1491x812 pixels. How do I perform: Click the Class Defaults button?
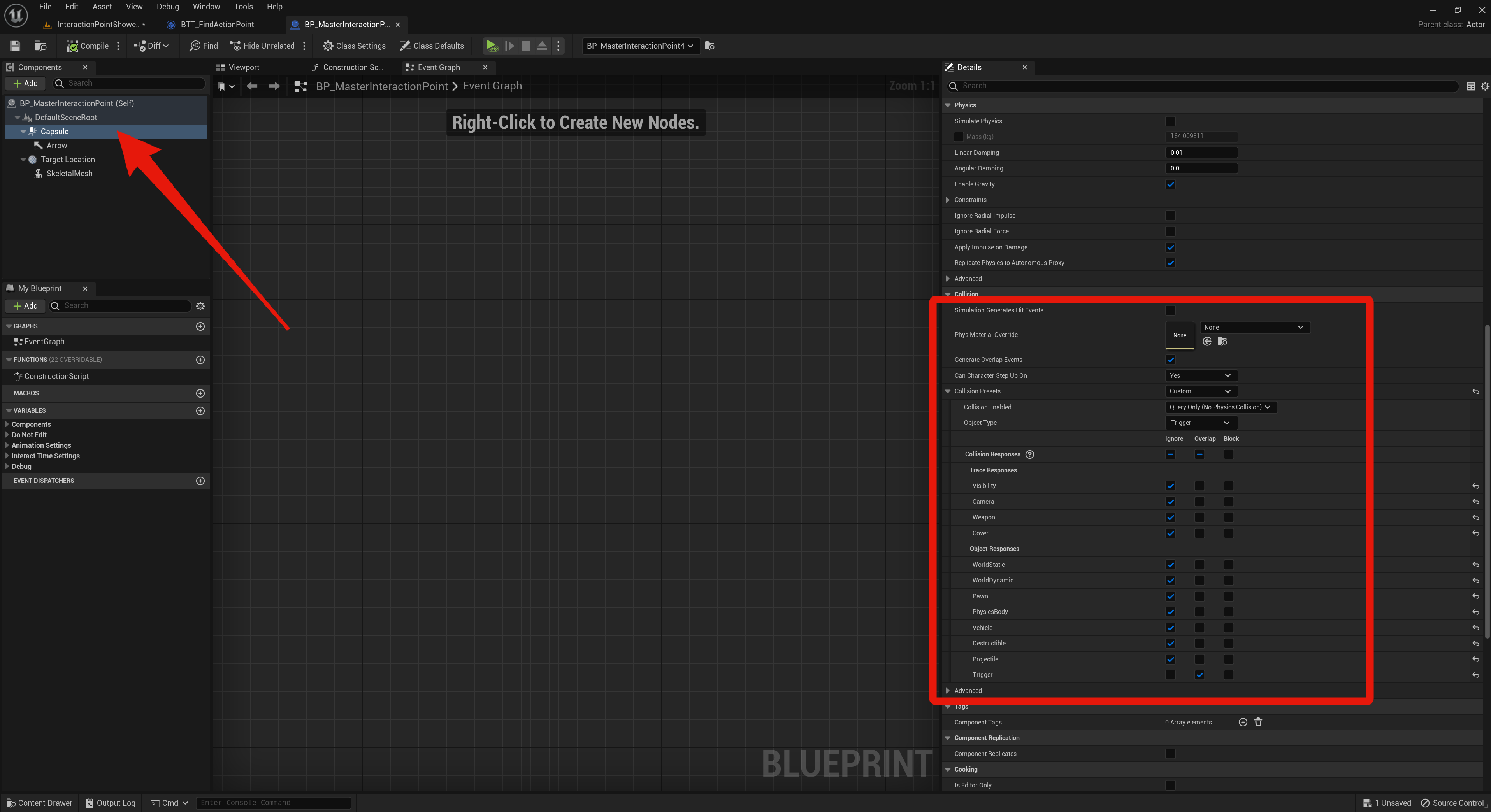coord(431,46)
